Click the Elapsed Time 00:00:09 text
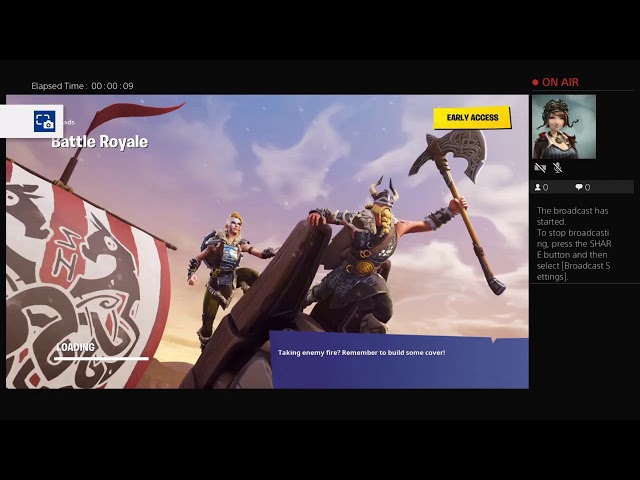 (82, 86)
